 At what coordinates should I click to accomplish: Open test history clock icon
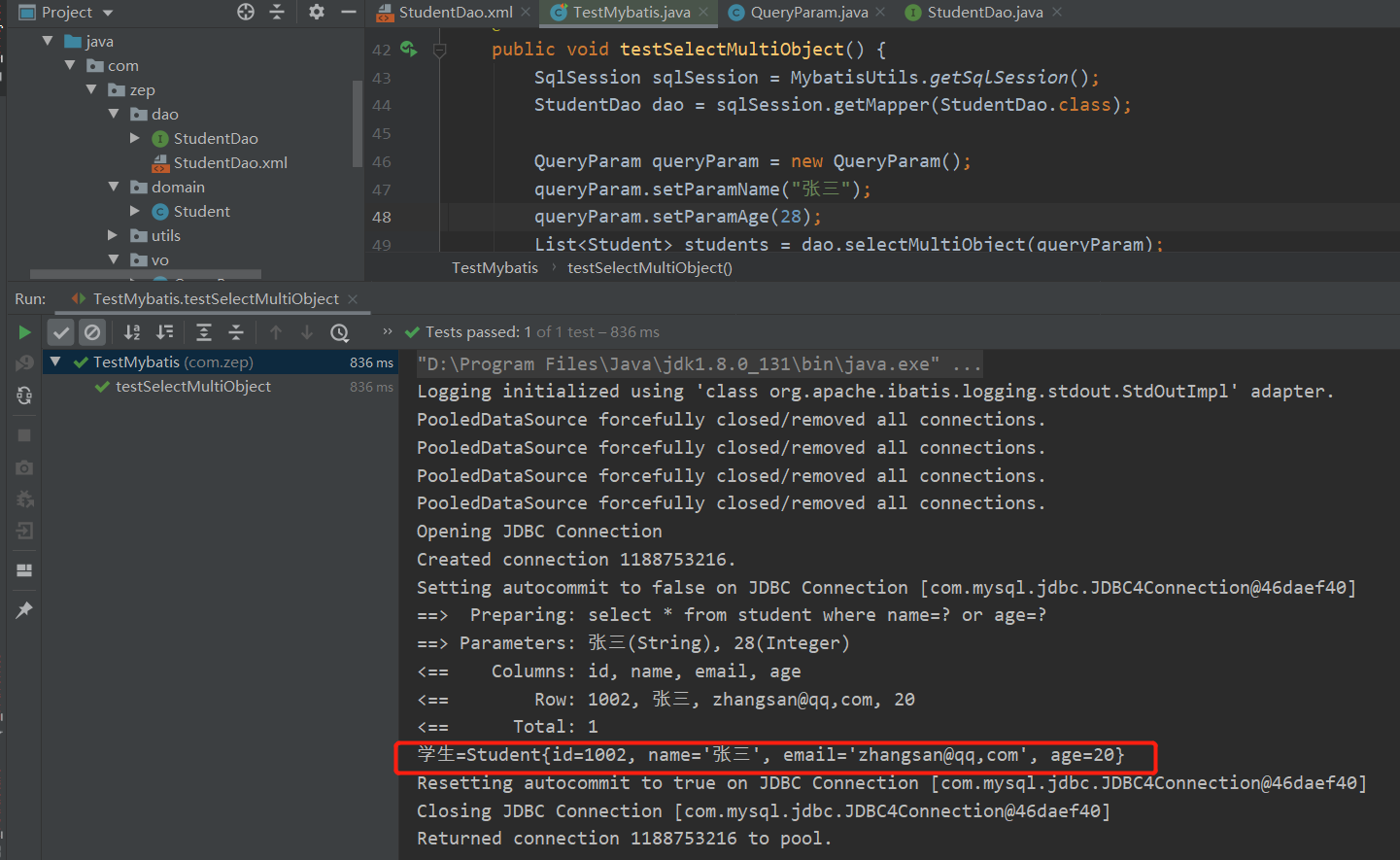[x=339, y=332]
